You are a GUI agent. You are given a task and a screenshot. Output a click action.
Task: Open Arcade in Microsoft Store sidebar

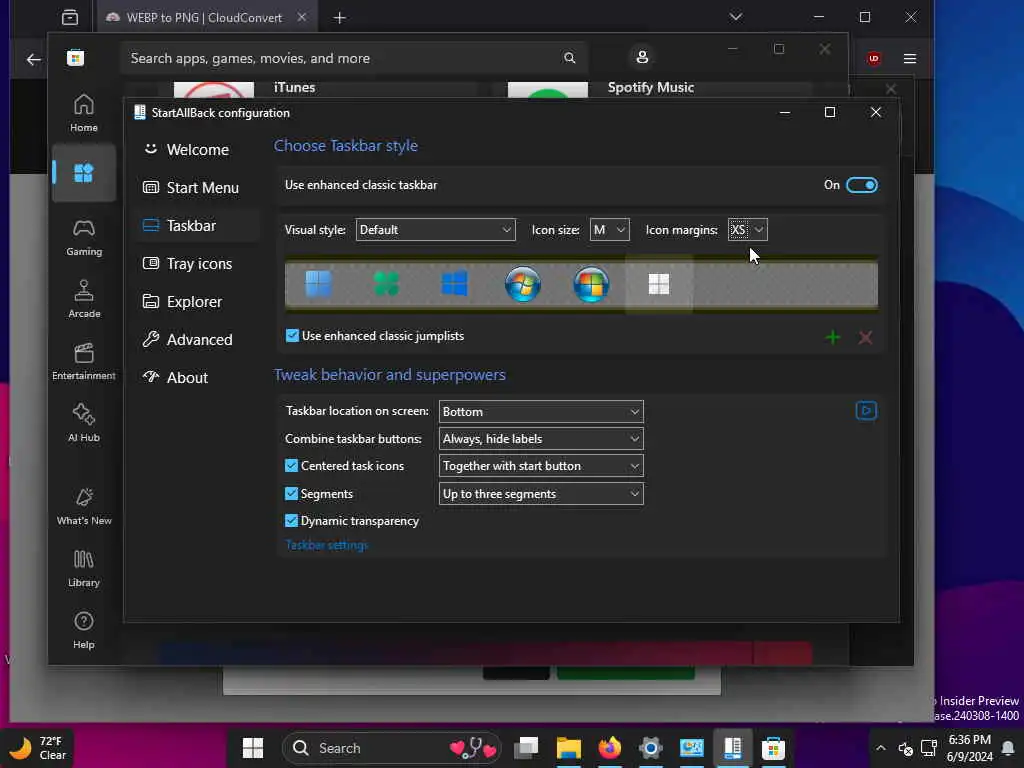84,299
